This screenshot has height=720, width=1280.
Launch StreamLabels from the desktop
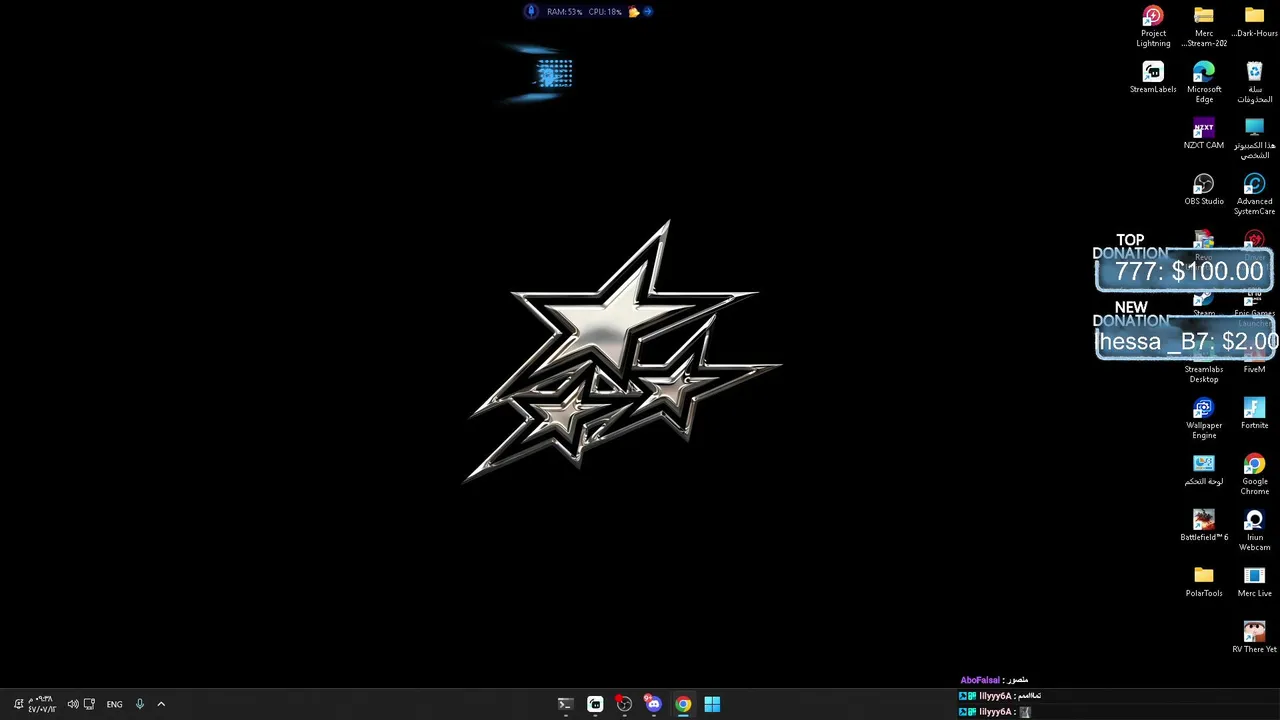coord(1153,78)
